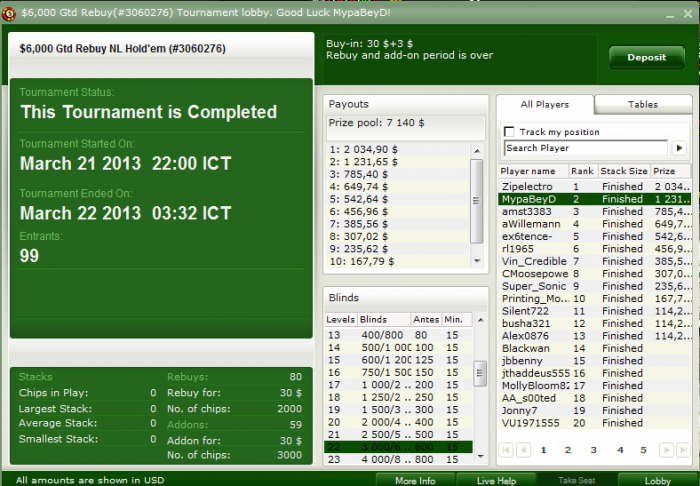Select player MypaBeyD row
Viewport: 700px width, 486px height.
[x=594, y=199]
